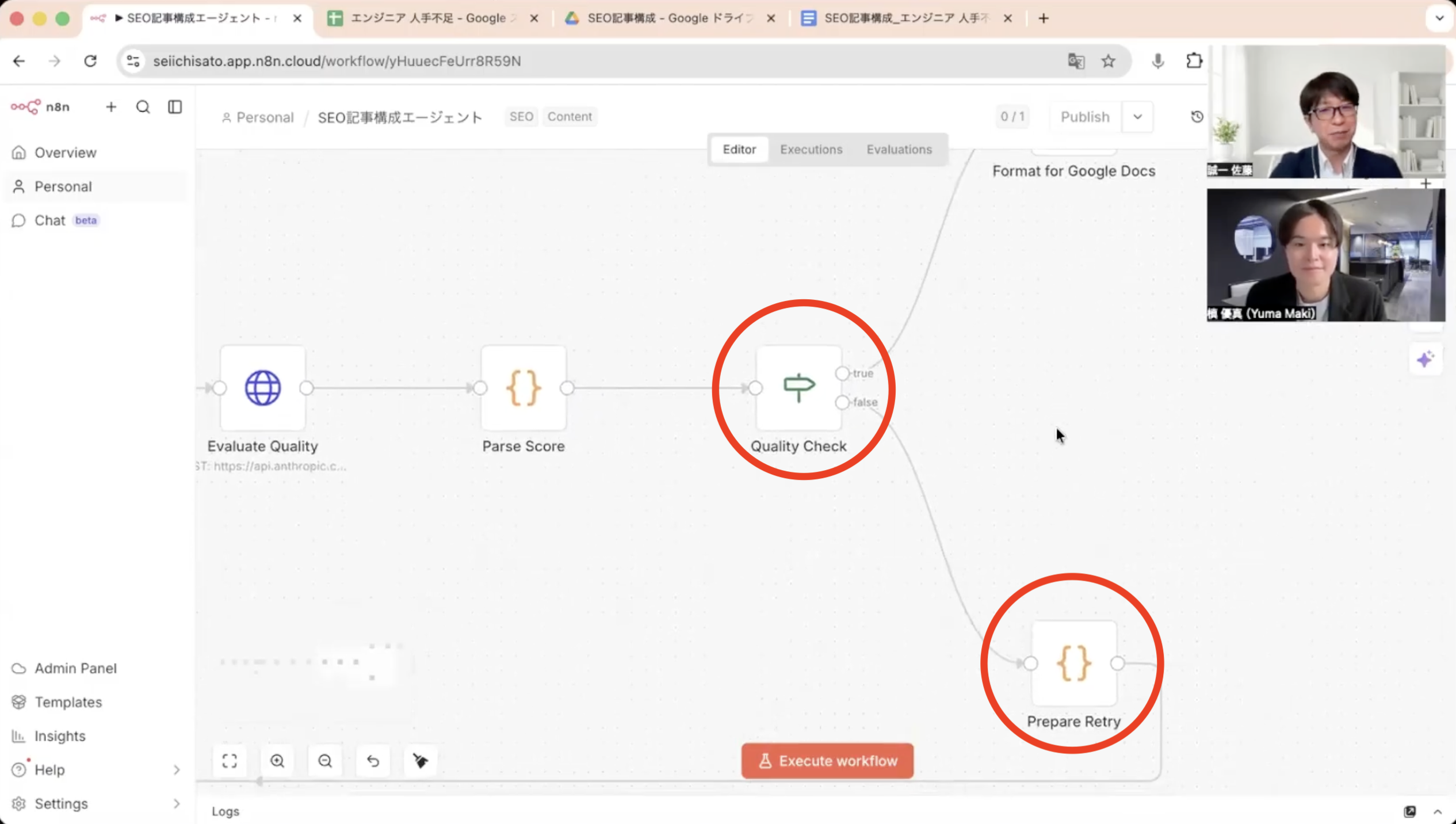Open the browser extensions puzzle icon
Screen dimensions: 1456x824
tap(1194, 61)
